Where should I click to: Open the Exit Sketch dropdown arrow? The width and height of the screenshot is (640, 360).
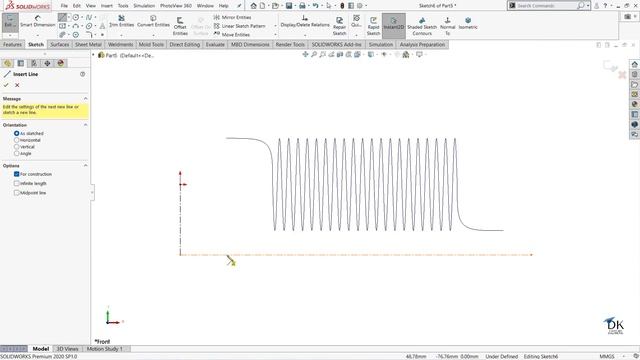click(10, 35)
